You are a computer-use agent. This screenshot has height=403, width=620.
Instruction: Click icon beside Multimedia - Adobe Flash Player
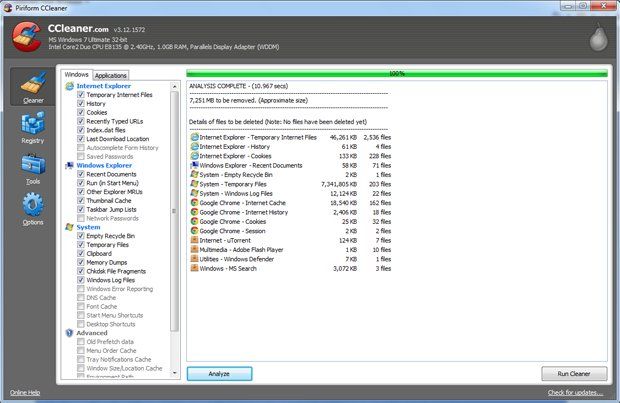(x=194, y=250)
